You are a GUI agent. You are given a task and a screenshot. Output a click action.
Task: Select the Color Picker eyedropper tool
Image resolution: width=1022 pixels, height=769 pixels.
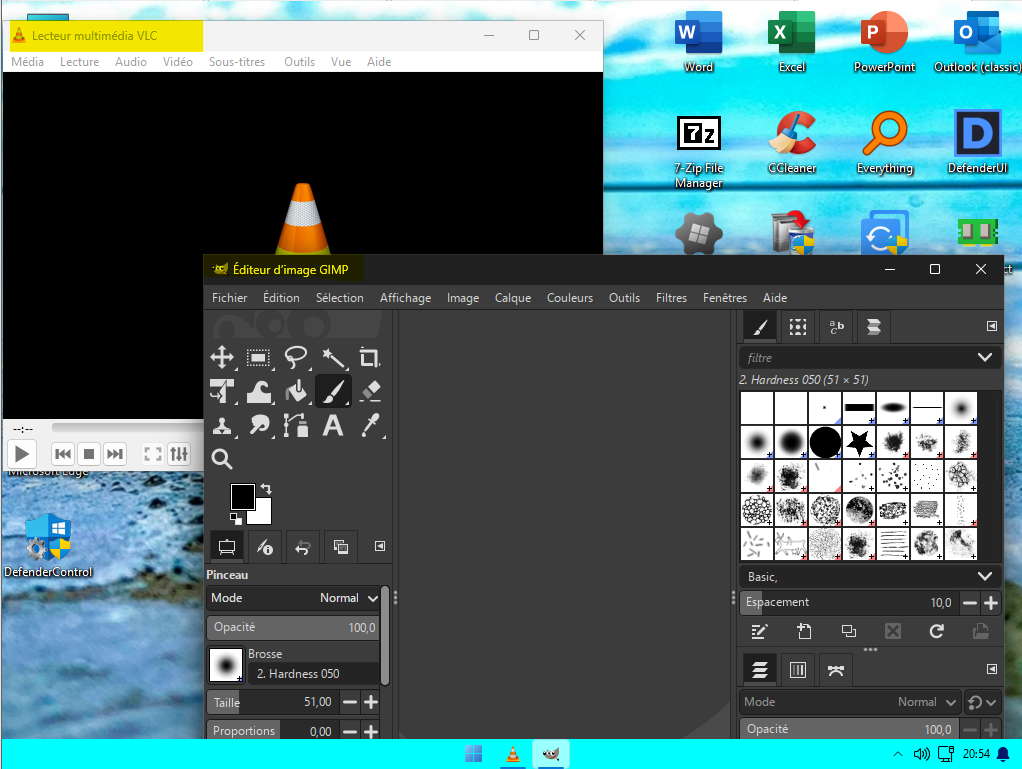tap(370, 425)
